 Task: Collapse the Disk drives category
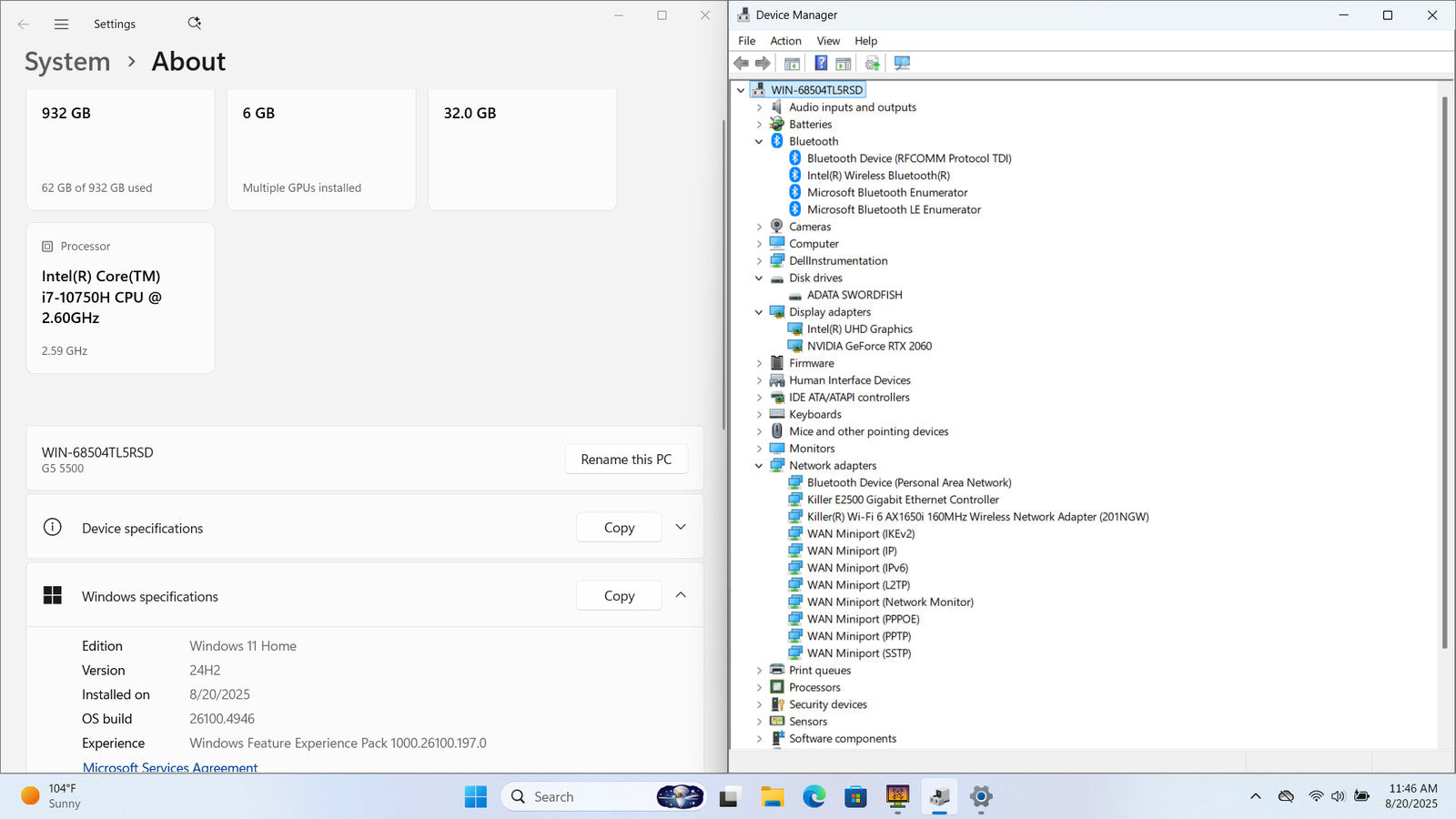coord(759,278)
